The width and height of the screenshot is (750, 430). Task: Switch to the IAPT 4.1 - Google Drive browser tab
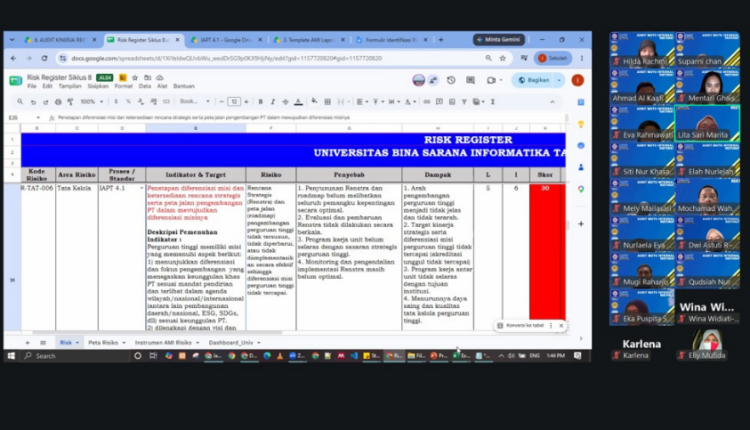point(226,40)
